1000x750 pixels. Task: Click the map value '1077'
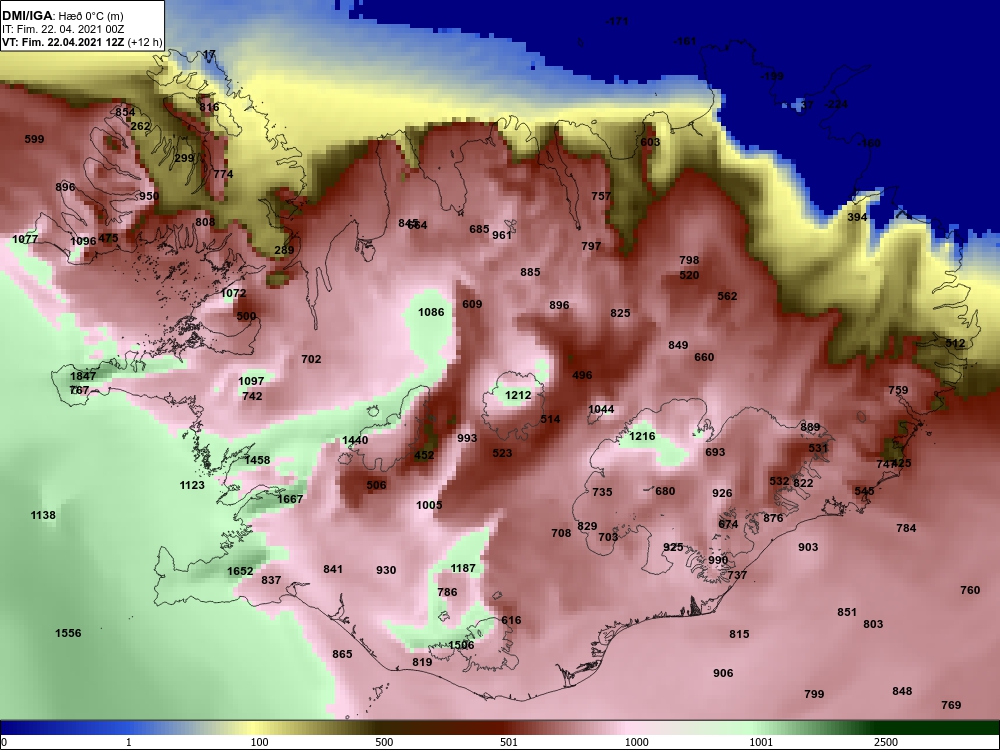pos(26,240)
